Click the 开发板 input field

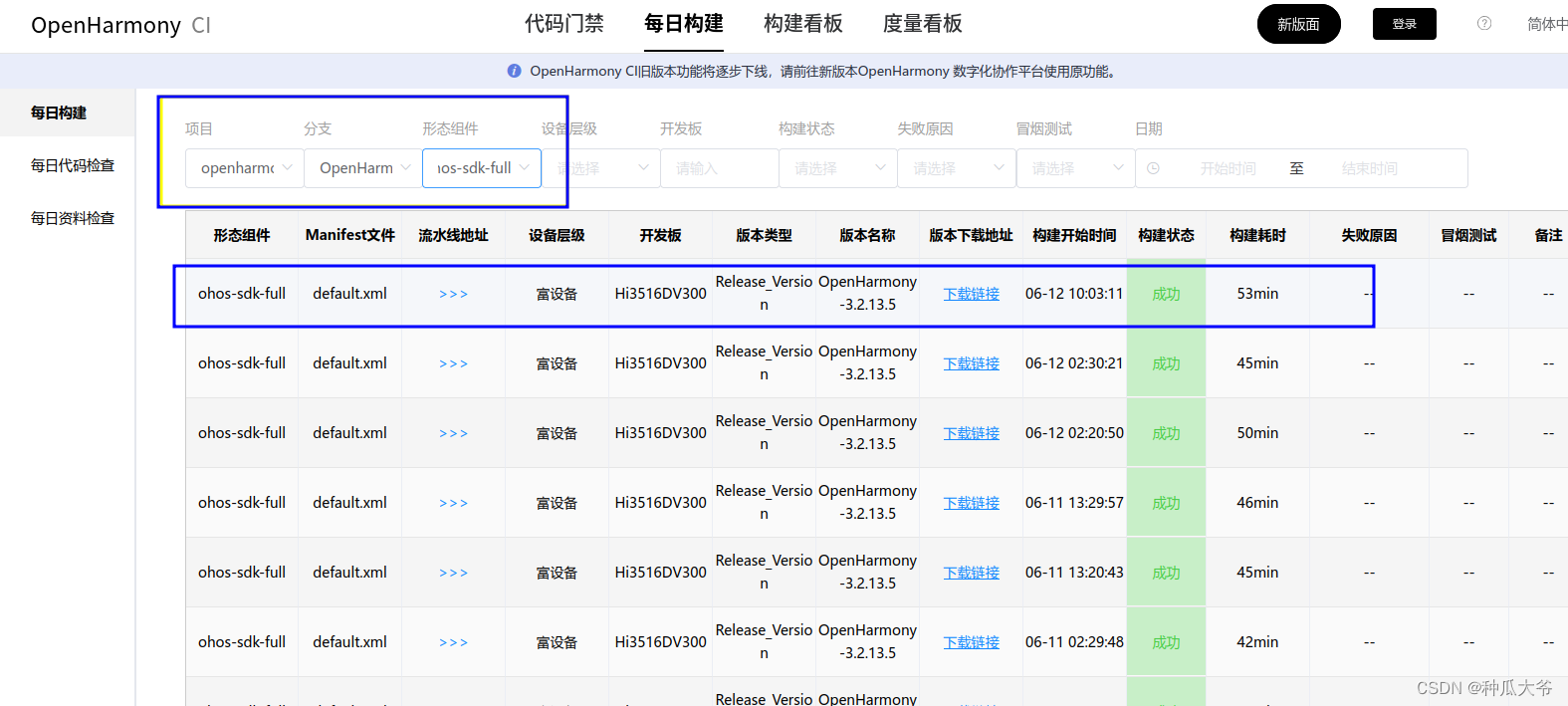720,168
